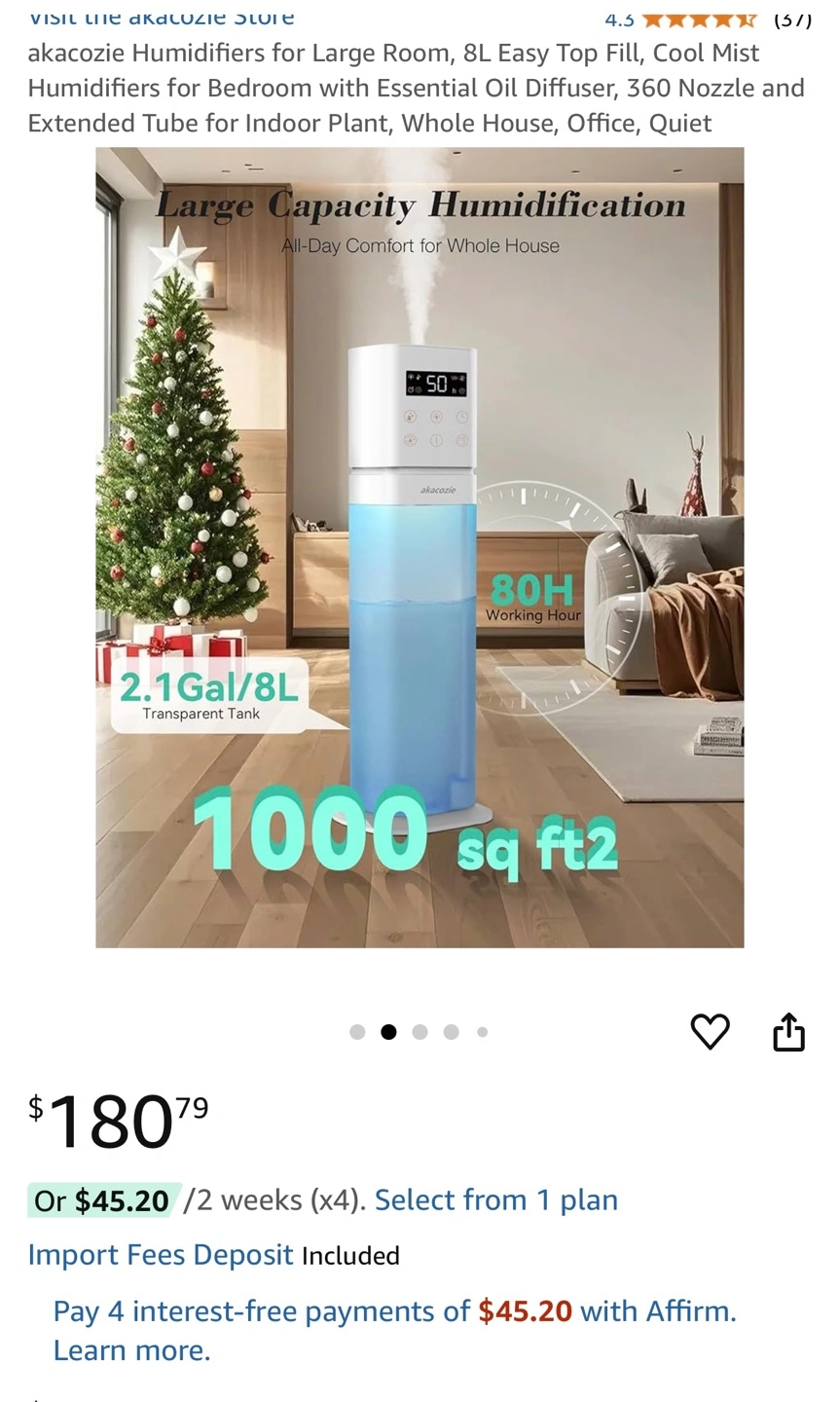Open the review count in parentheses
This screenshot has width=840, height=1402.
[792, 18]
